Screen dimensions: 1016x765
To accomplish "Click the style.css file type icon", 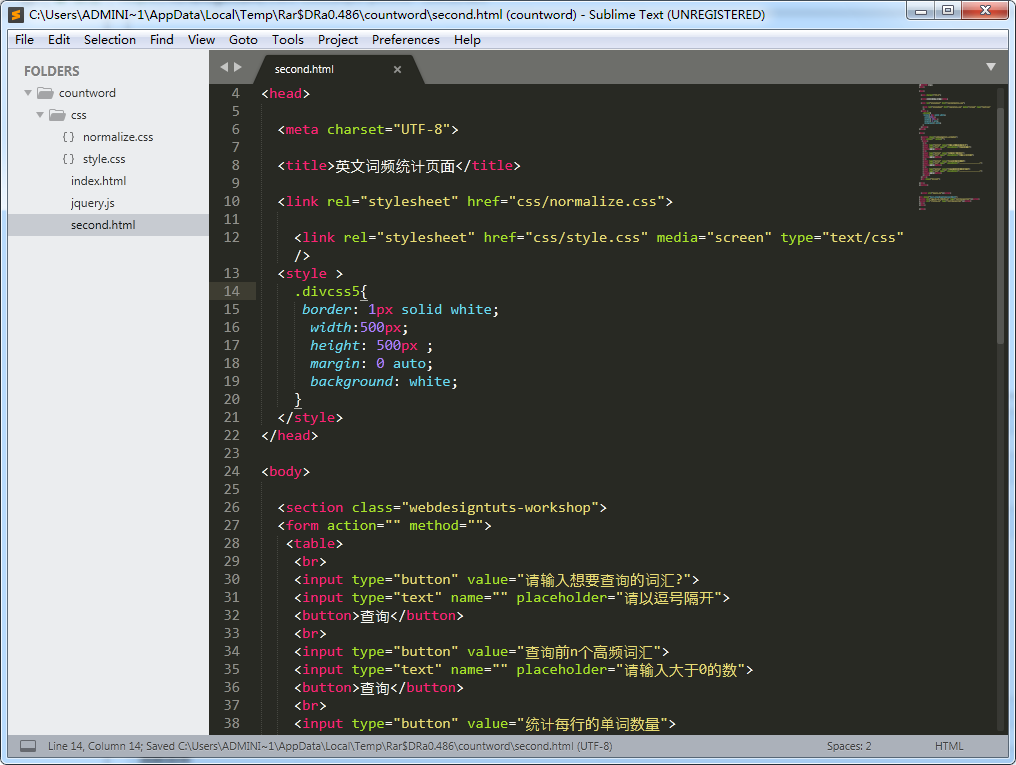I will coord(68,159).
